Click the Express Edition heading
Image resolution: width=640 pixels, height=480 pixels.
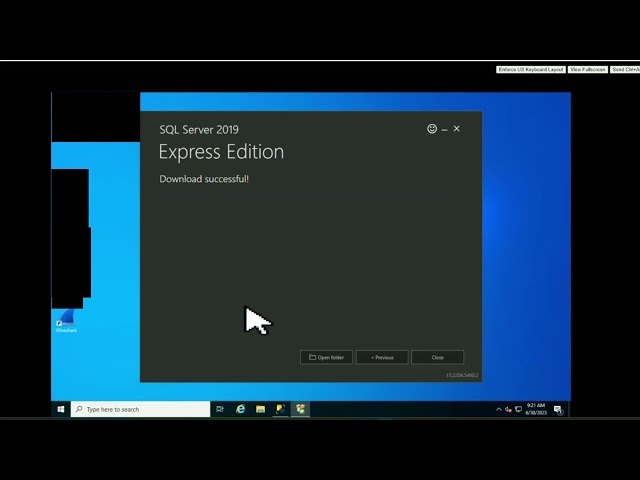tap(221, 152)
